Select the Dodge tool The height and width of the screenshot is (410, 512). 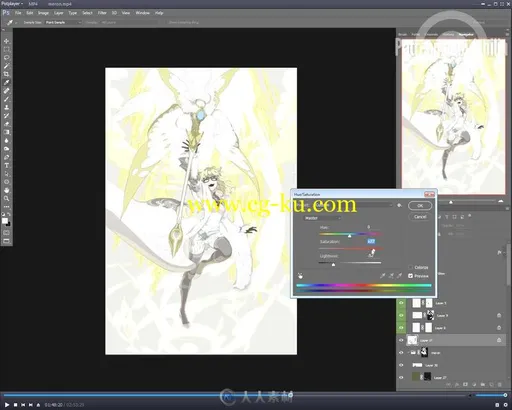coord(6,149)
